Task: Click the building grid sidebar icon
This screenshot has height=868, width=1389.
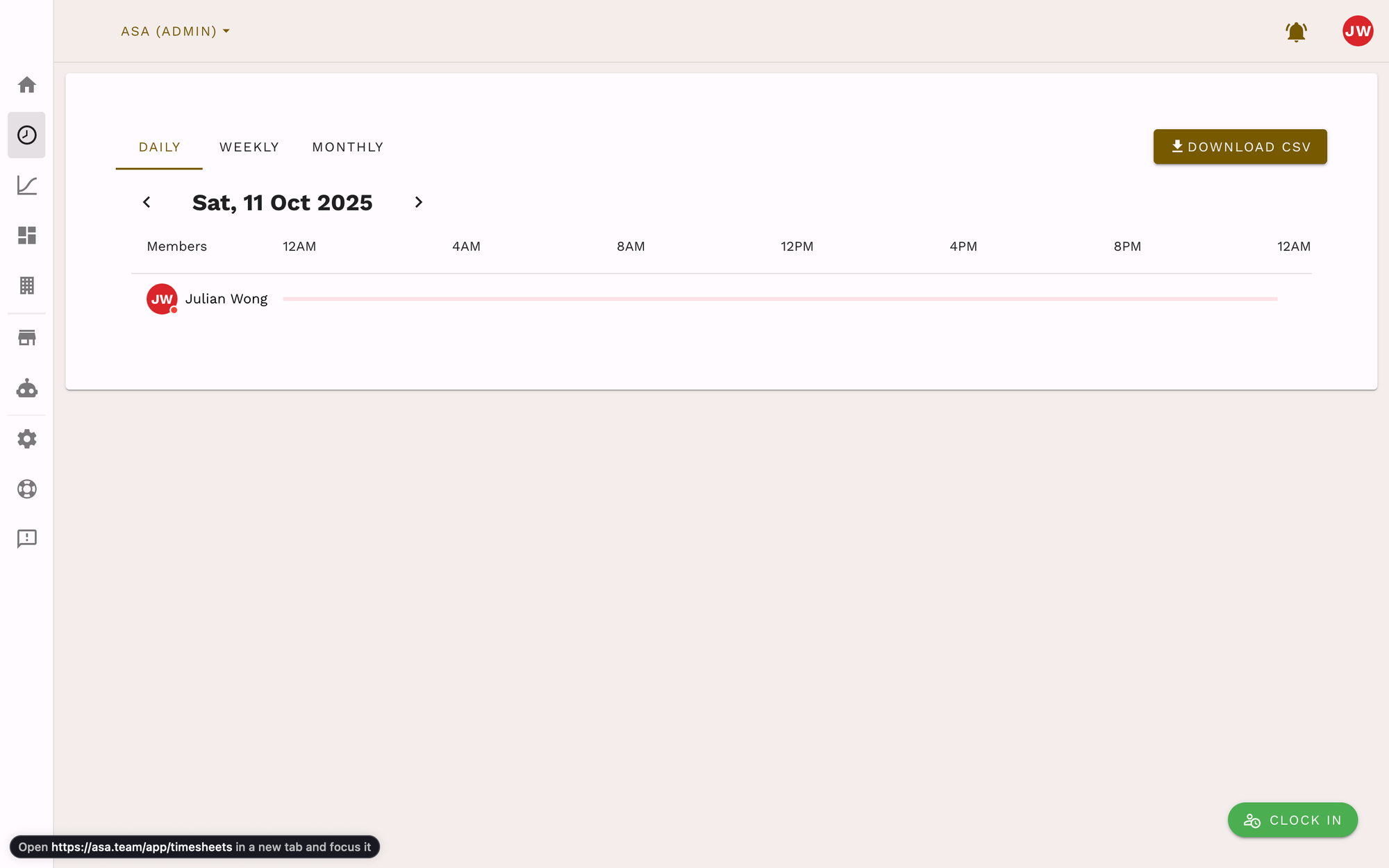Action: click(x=26, y=285)
